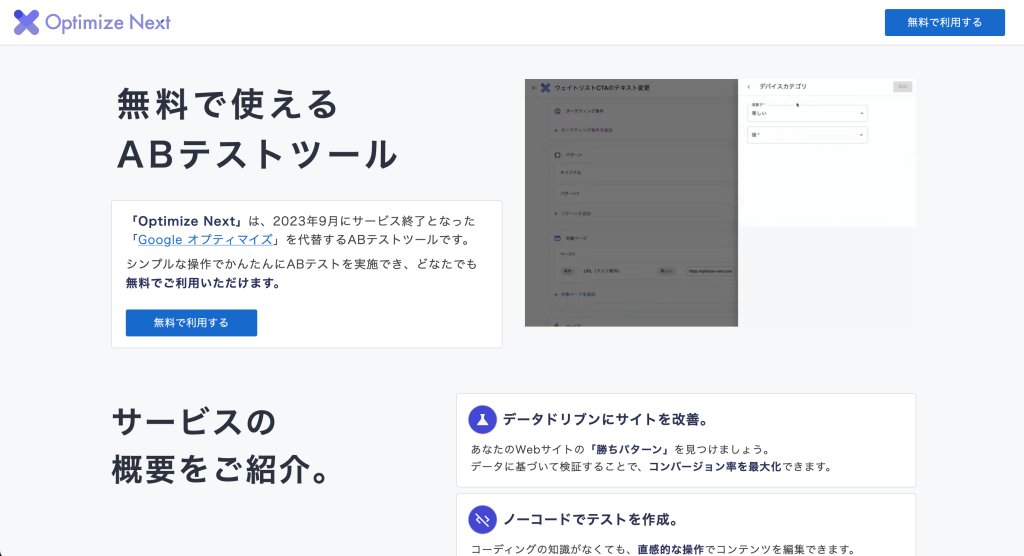This screenshot has height=556, width=1024.
Task: Click the ウェイトリストCTAのテキスト変更 title in demo
Action: point(602,88)
